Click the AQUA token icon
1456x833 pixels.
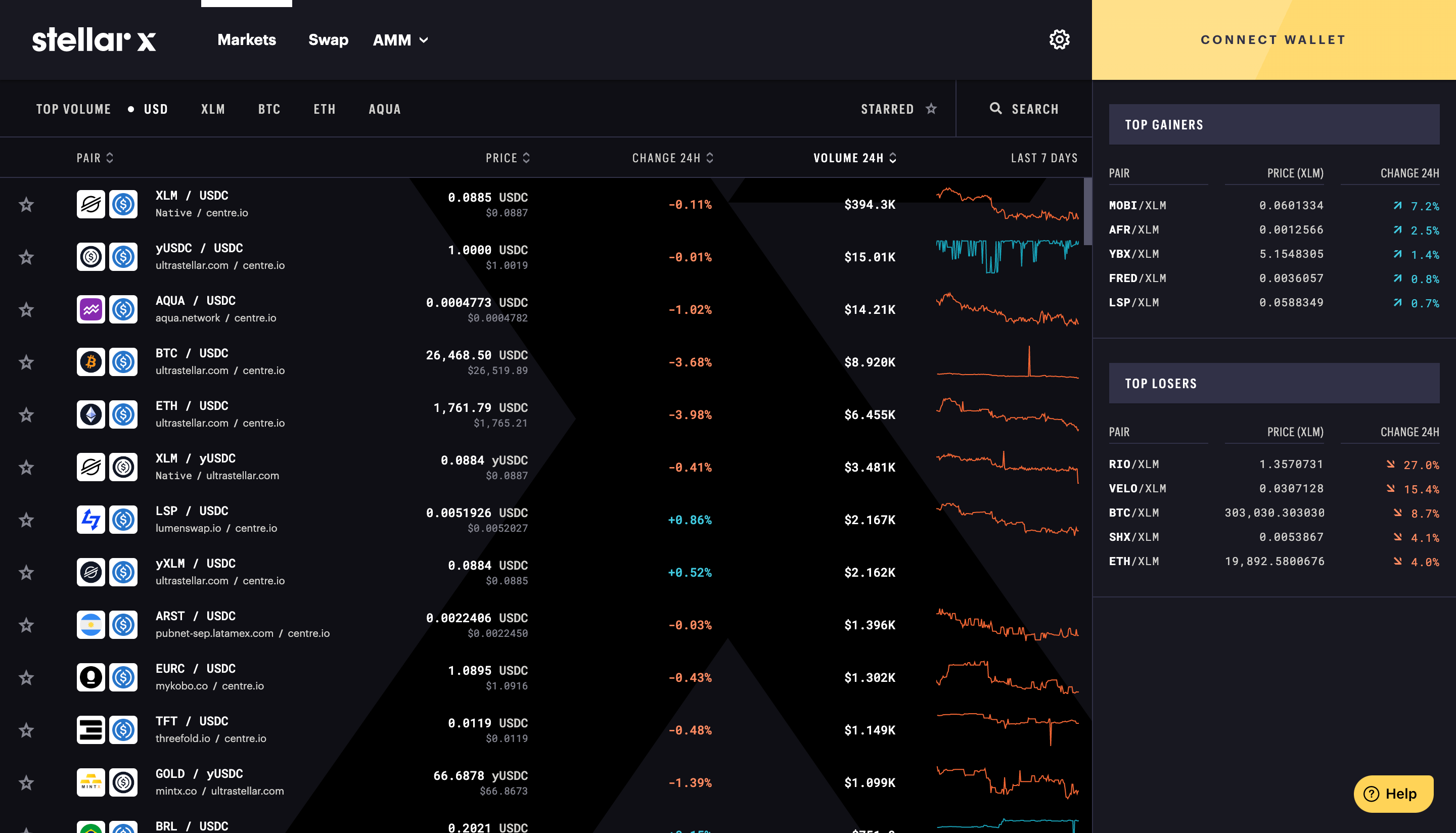pyautogui.click(x=91, y=309)
